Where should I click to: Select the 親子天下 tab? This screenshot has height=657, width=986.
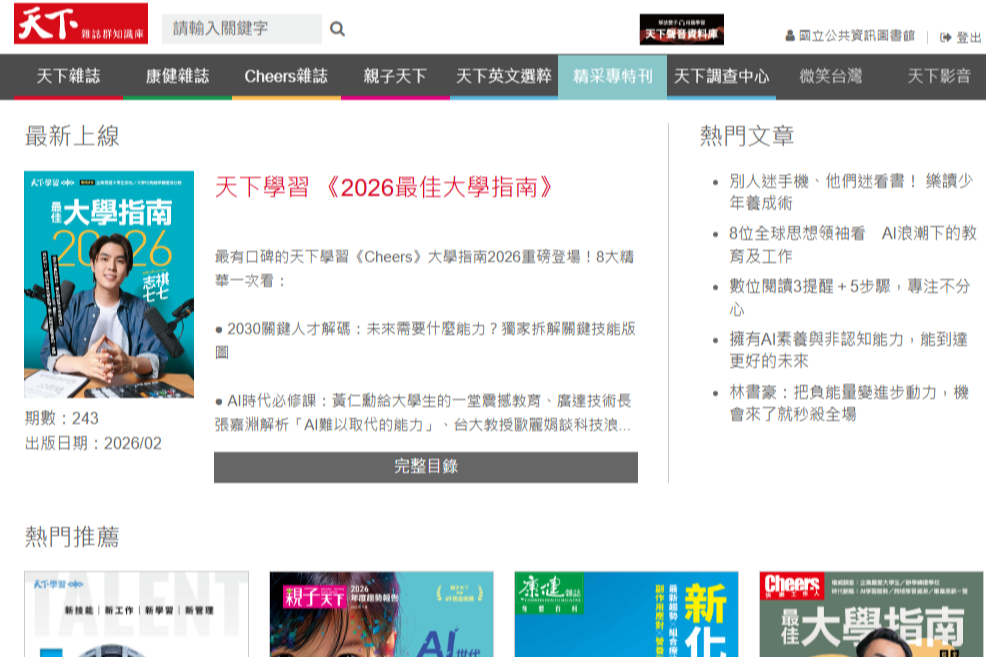pos(395,77)
